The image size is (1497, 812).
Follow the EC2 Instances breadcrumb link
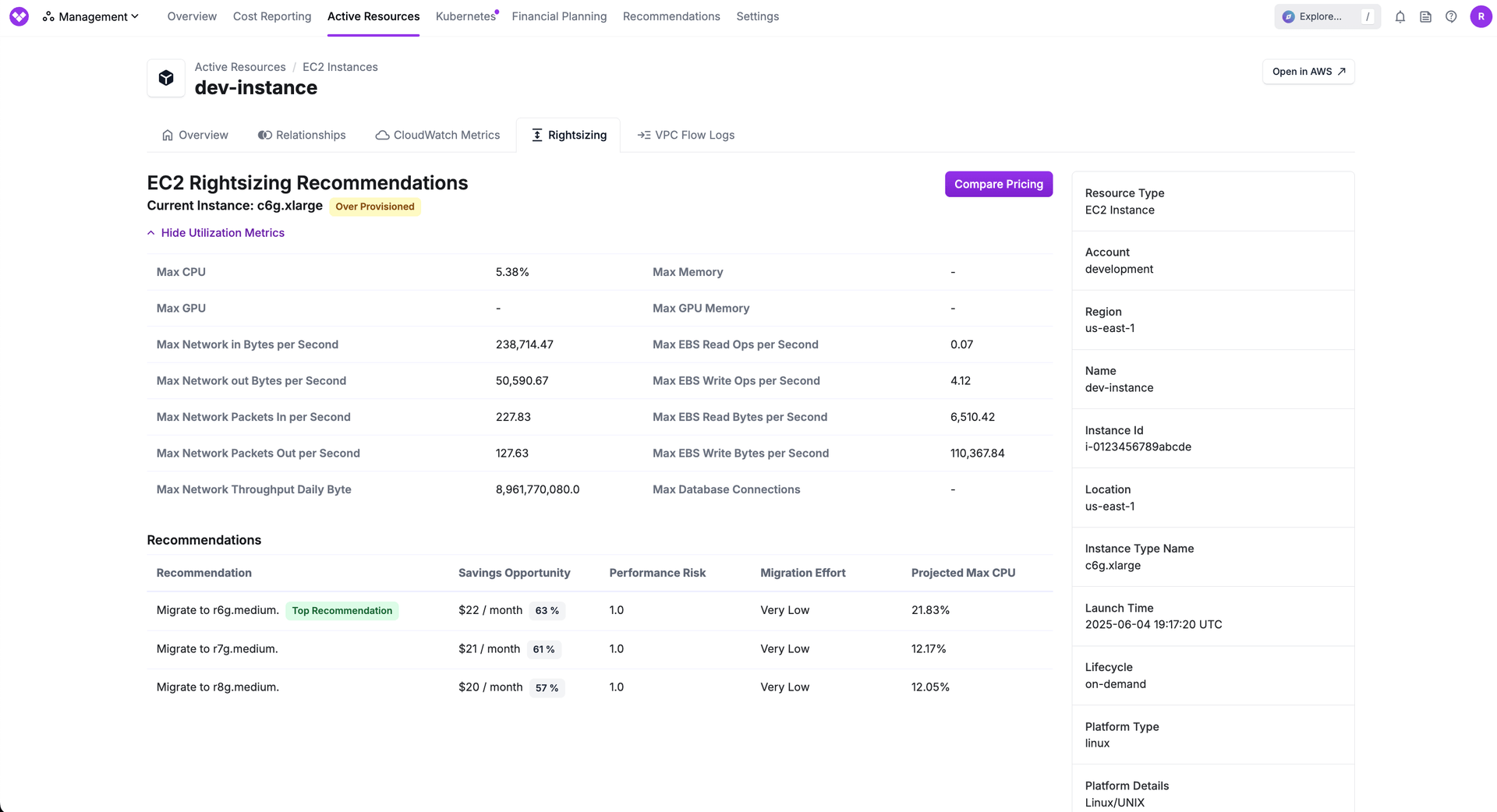[340, 67]
